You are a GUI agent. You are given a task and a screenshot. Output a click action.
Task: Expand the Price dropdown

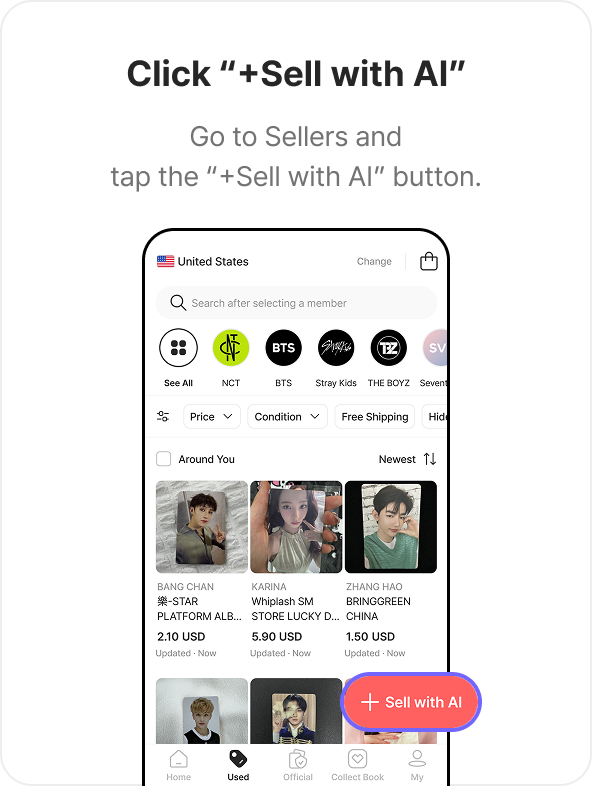point(212,417)
